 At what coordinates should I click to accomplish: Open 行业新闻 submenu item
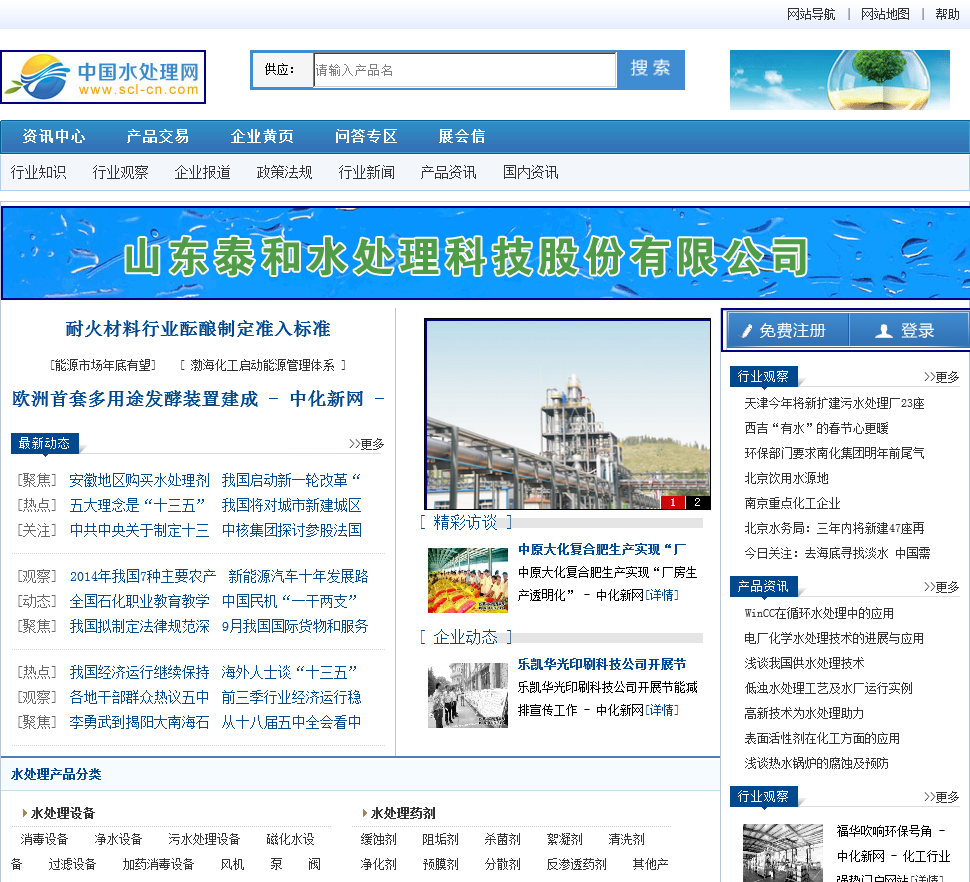pos(366,172)
